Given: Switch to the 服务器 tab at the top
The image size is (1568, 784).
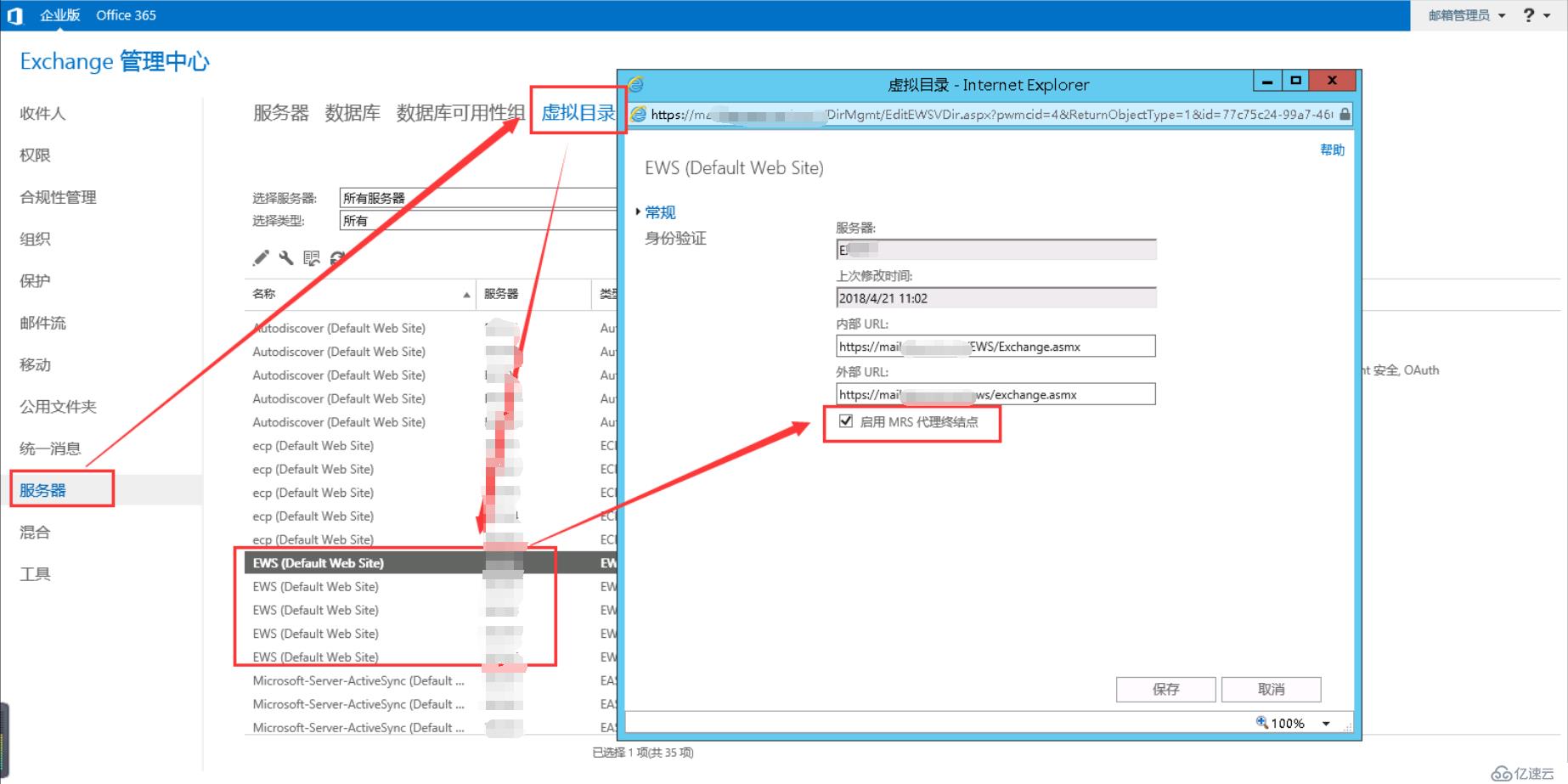Looking at the screenshot, I should (x=281, y=112).
